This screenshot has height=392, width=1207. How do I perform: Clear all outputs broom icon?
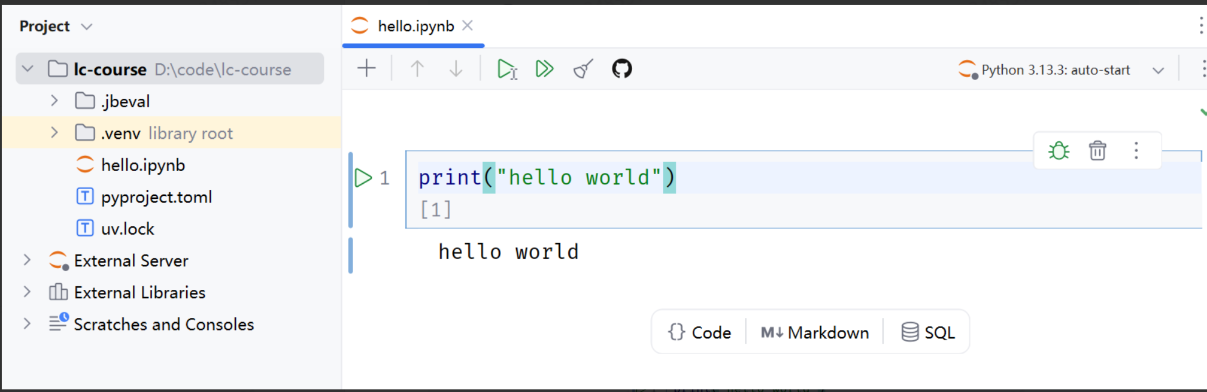tap(583, 69)
